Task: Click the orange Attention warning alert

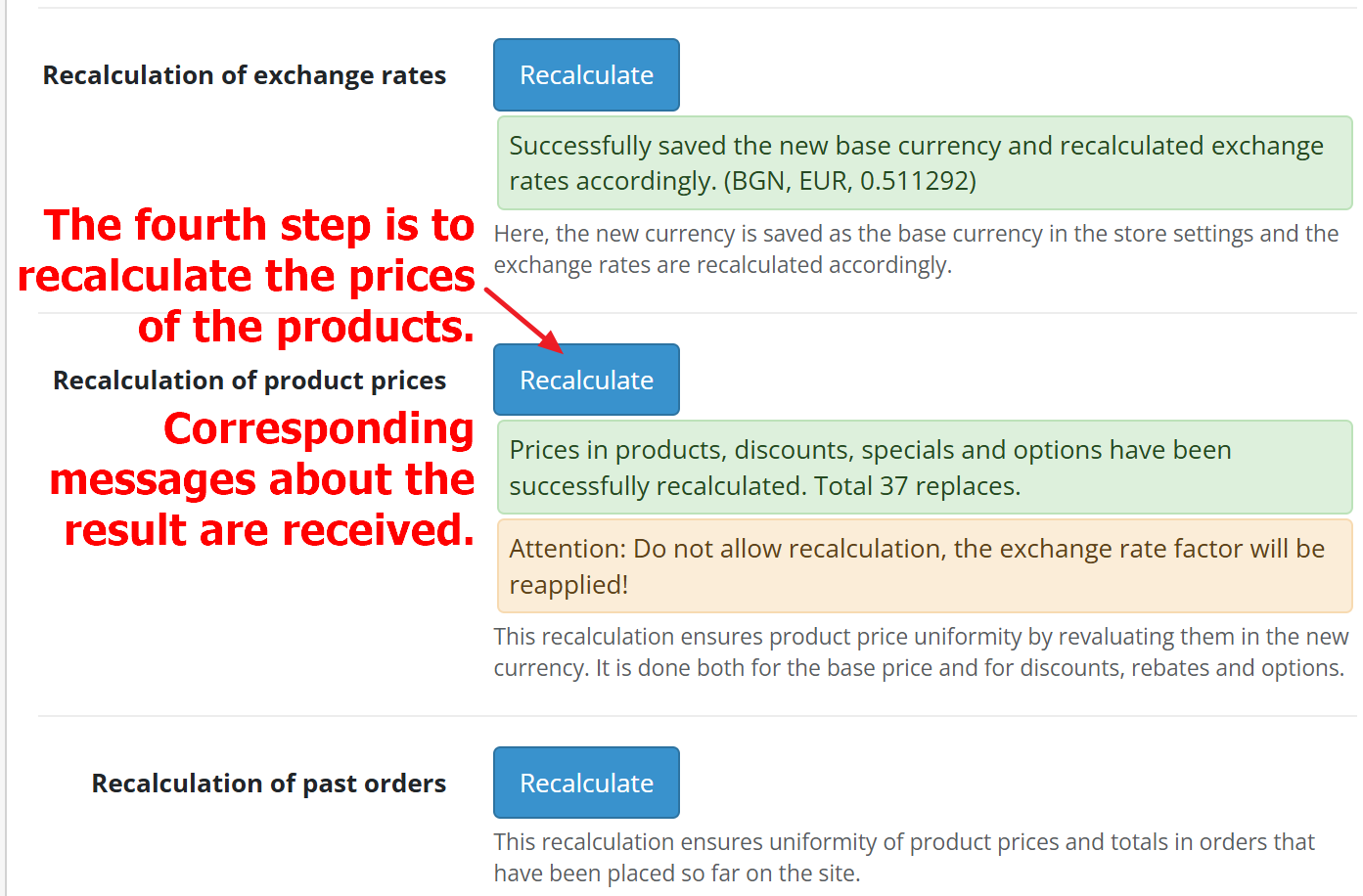Action: [924, 566]
